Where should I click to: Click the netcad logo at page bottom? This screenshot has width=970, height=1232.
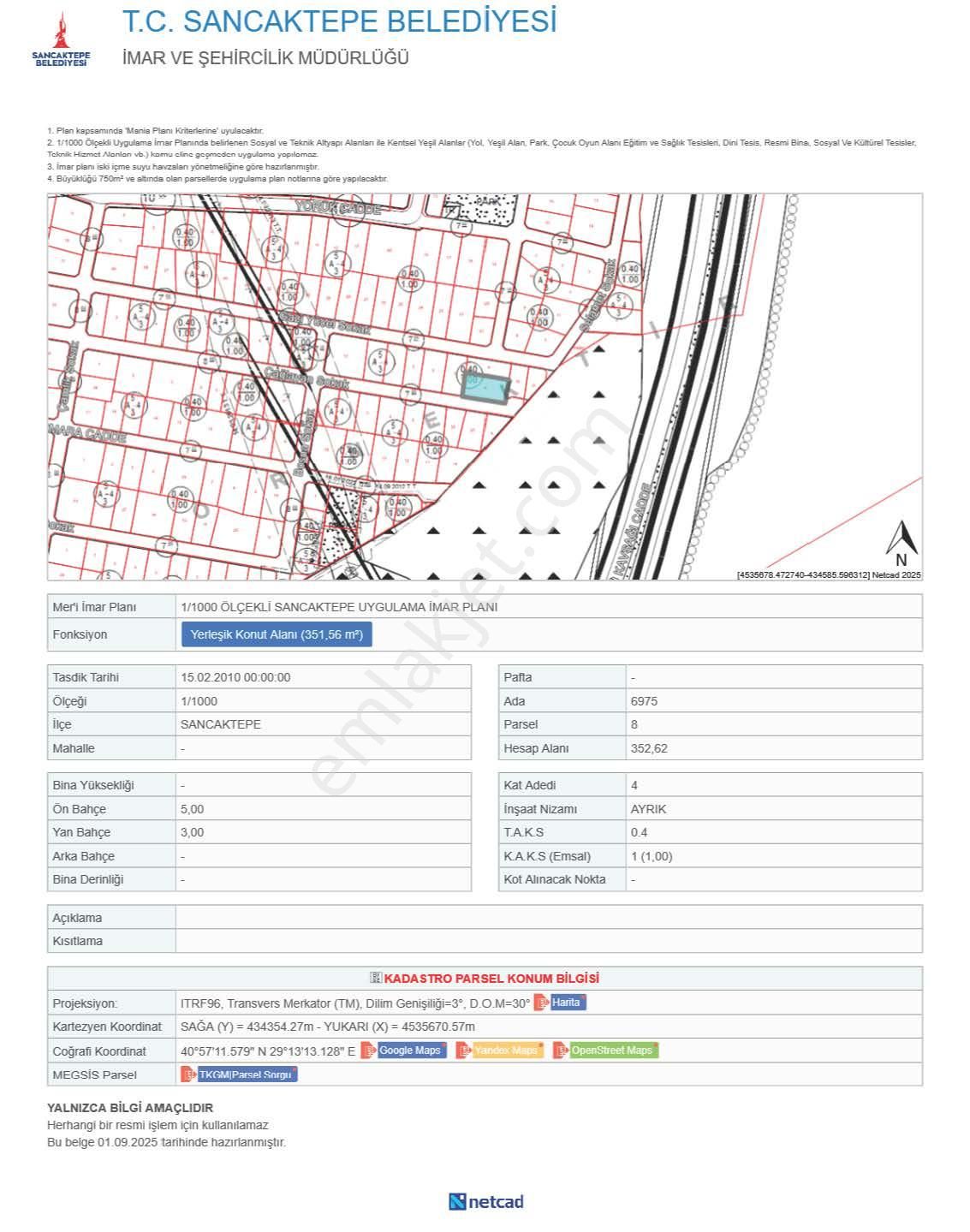click(x=486, y=1201)
